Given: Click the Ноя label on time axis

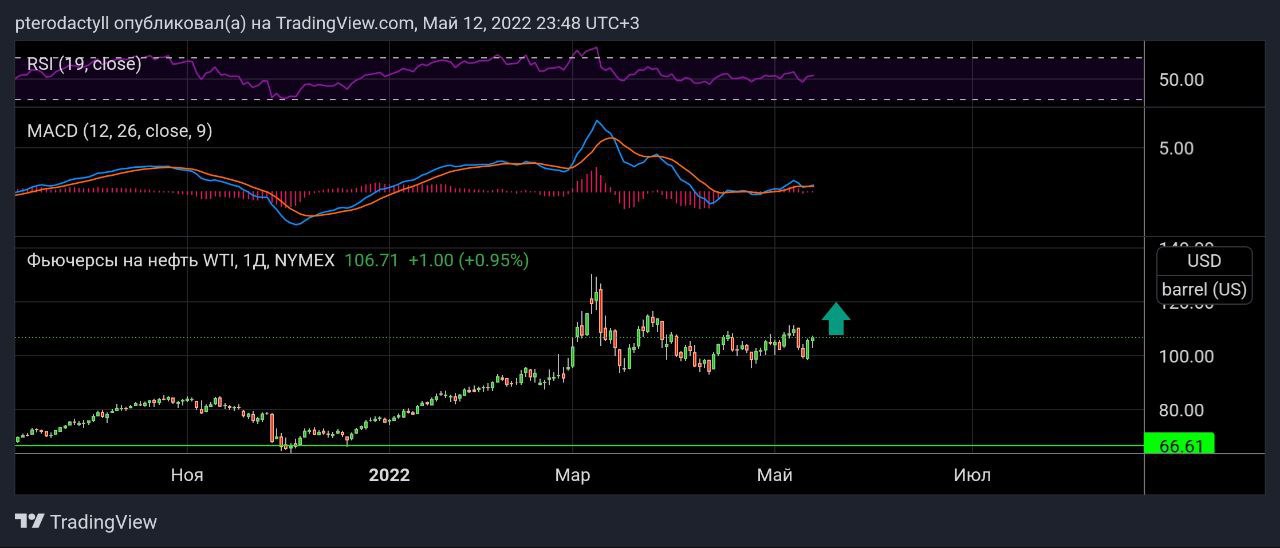Looking at the screenshot, I should click(187, 474).
